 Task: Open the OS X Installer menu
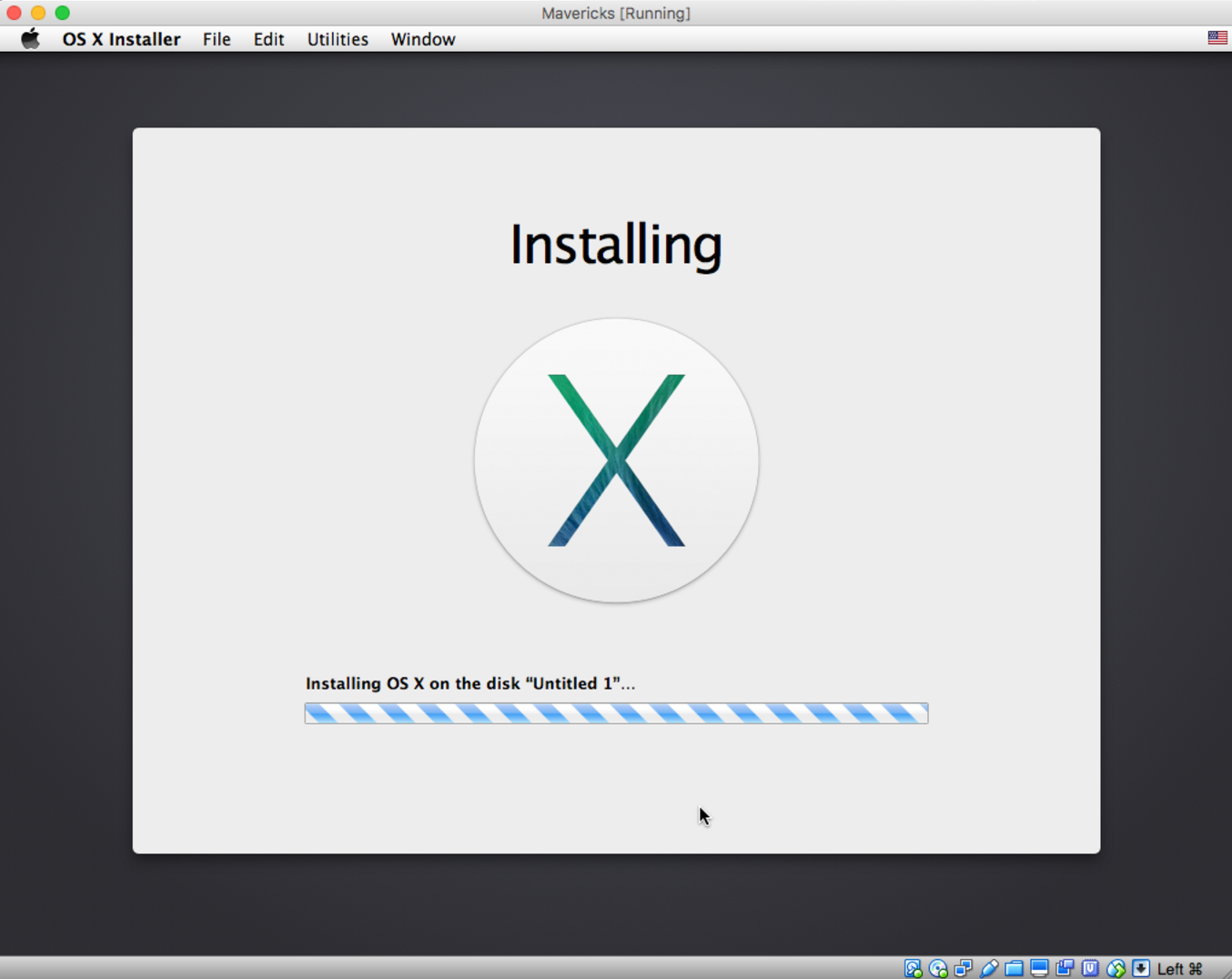[x=121, y=39]
